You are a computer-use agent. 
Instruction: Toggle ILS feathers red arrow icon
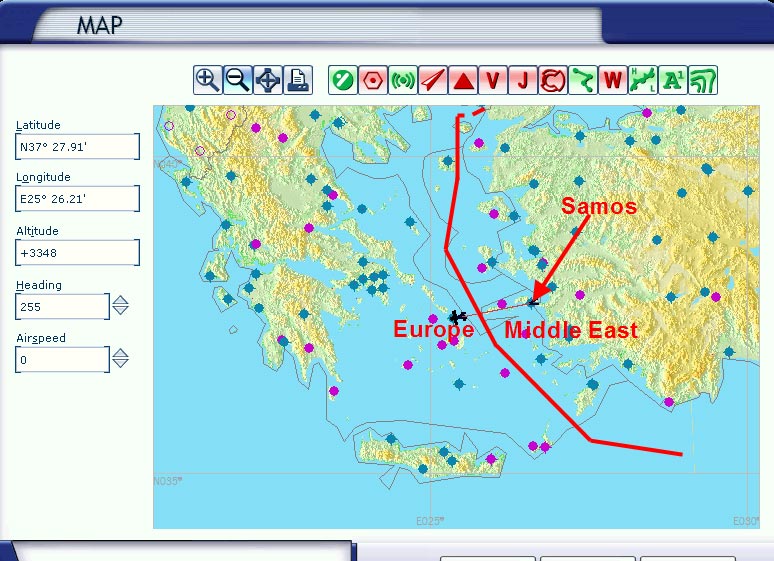pyautogui.click(x=433, y=80)
